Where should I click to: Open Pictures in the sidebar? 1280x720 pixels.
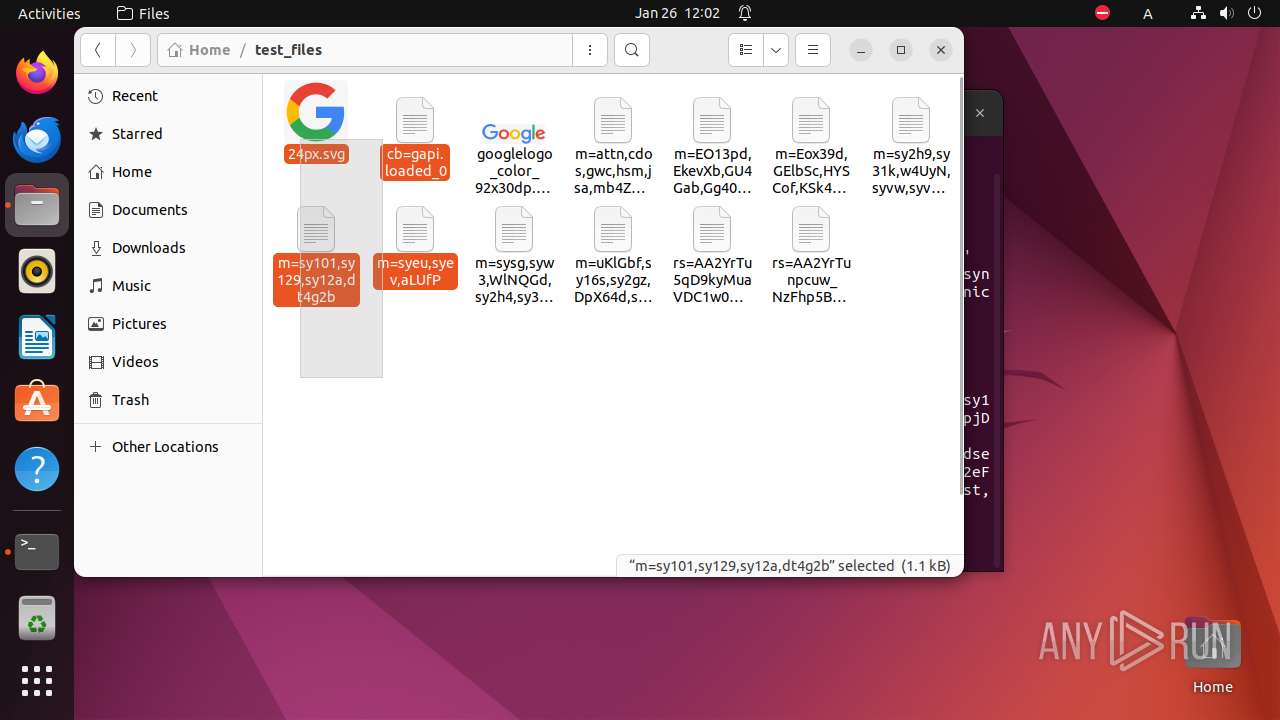tap(168, 324)
